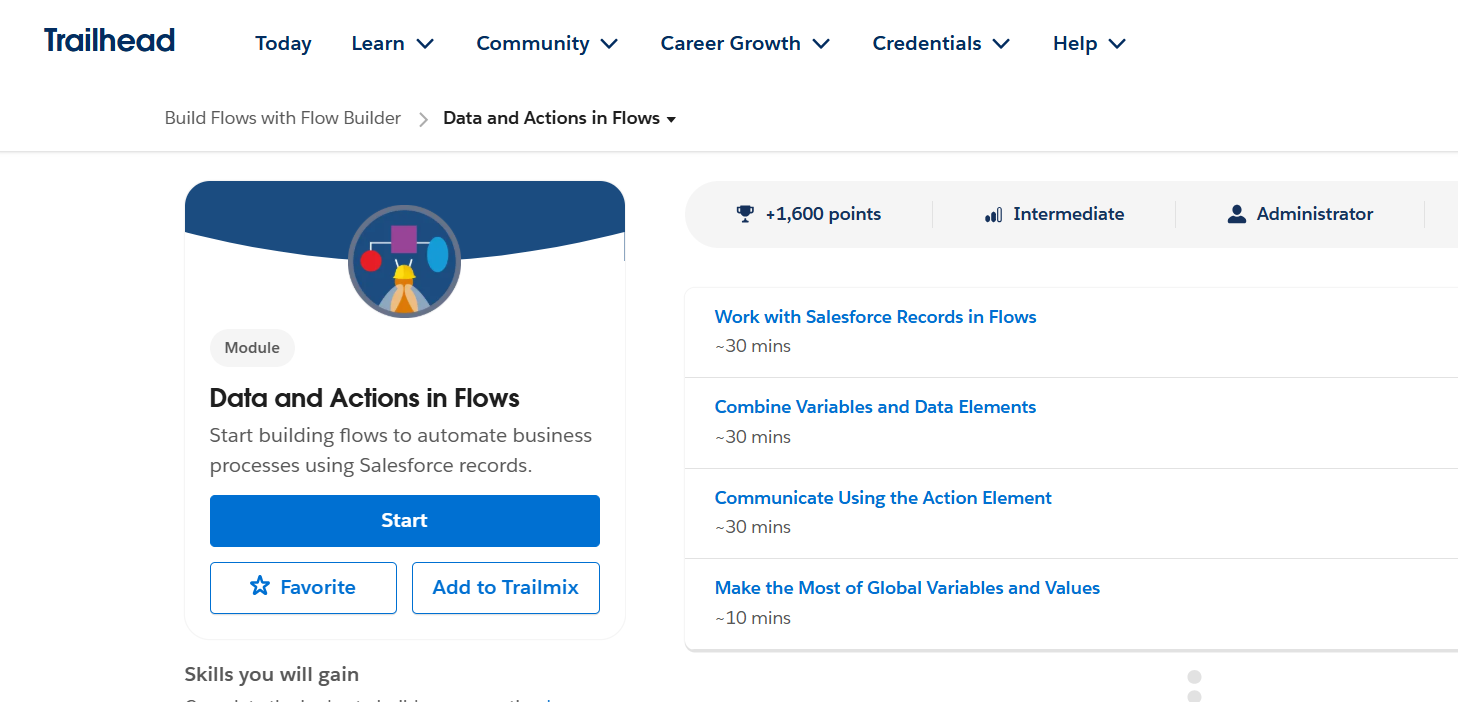Open Communicate Using the Action Element unit
This screenshot has width=1458, height=702.
pos(883,498)
